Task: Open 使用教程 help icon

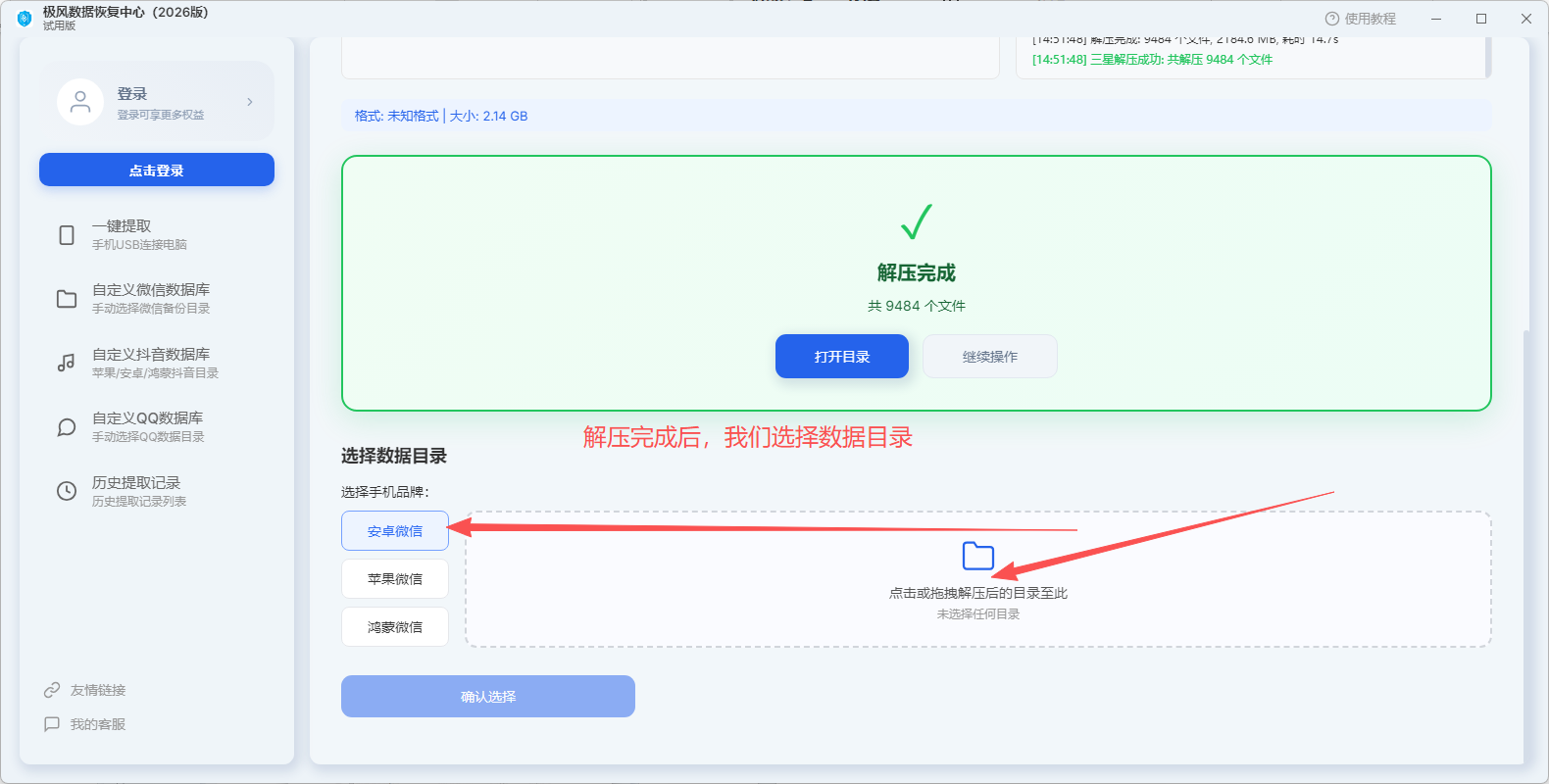Action: (x=1331, y=19)
